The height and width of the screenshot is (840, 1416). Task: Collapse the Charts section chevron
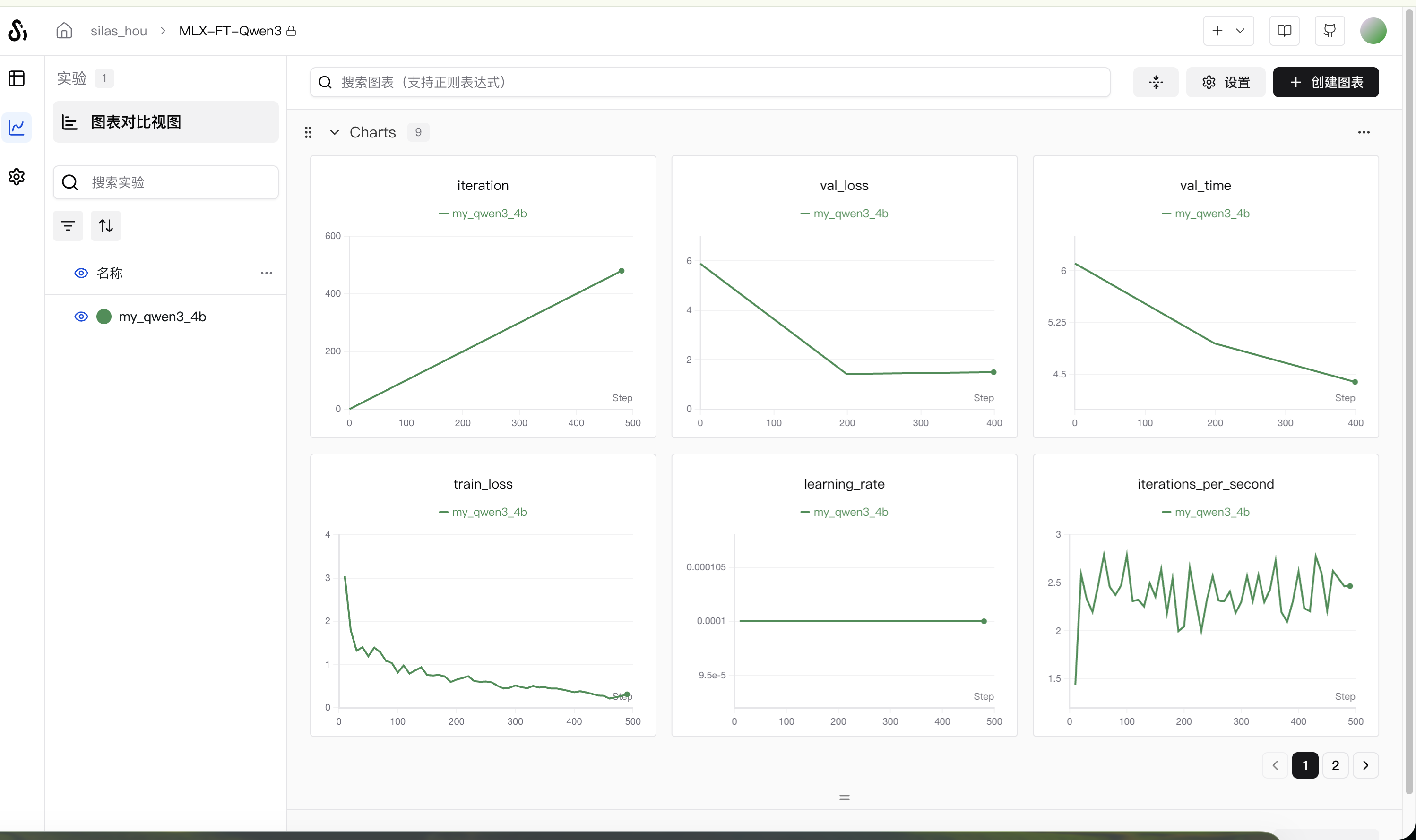335,132
